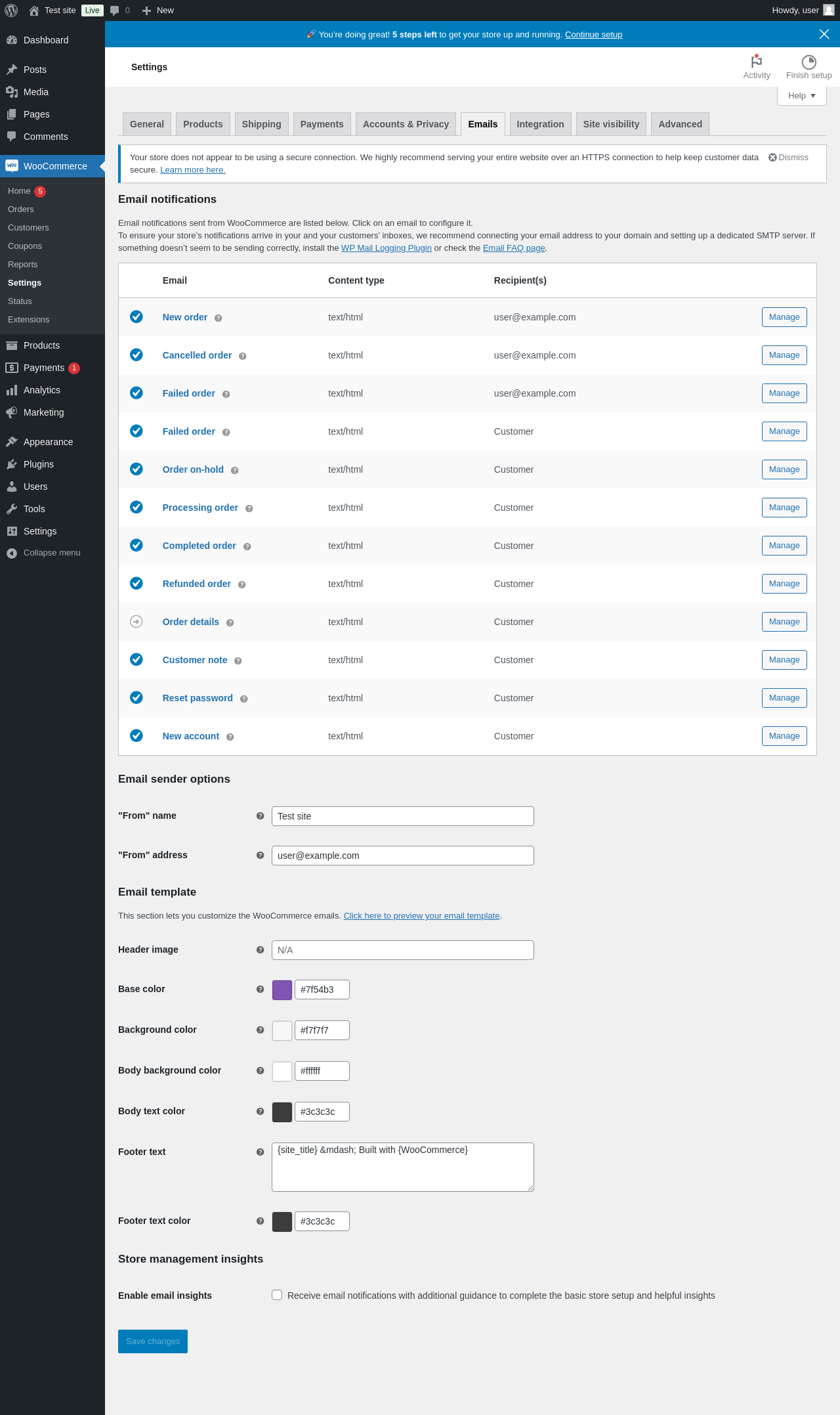Click help tooltip icon beside New order
Image resolution: width=840 pixels, height=1415 pixels.
(x=219, y=318)
